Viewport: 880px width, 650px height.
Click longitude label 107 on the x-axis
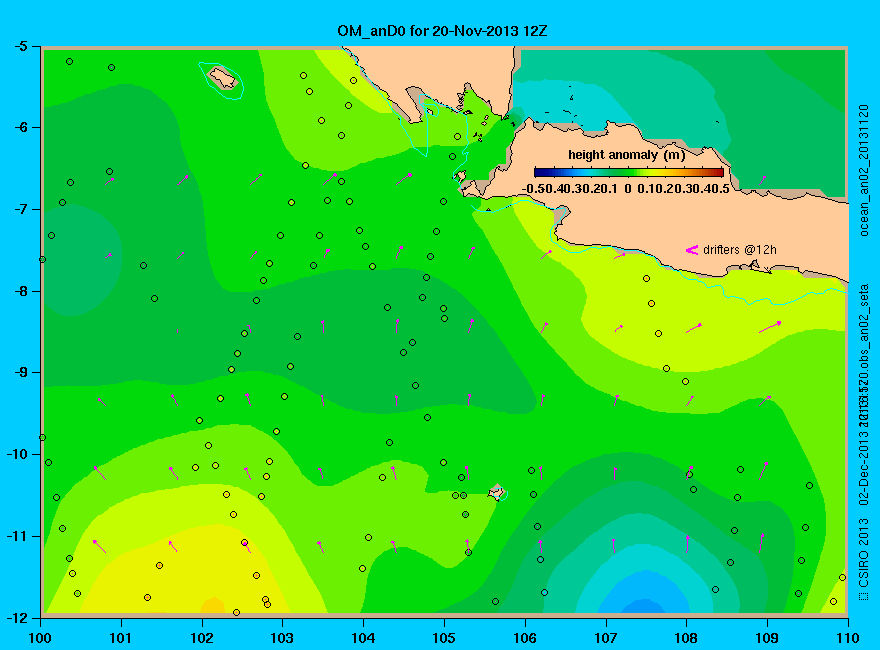point(606,638)
